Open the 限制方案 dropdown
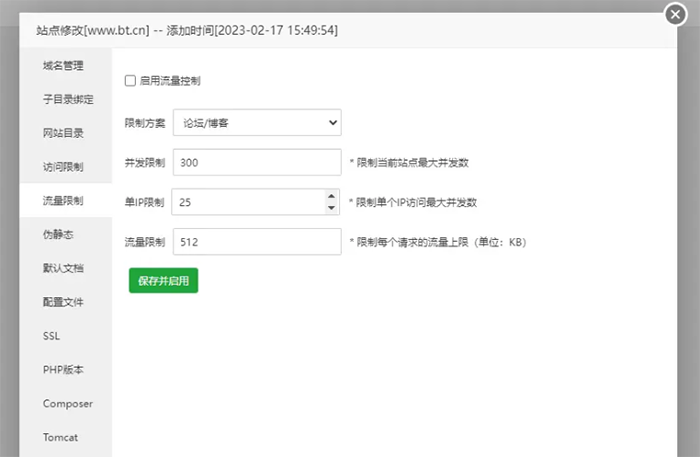This screenshot has width=700, height=457. pyautogui.click(x=257, y=123)
